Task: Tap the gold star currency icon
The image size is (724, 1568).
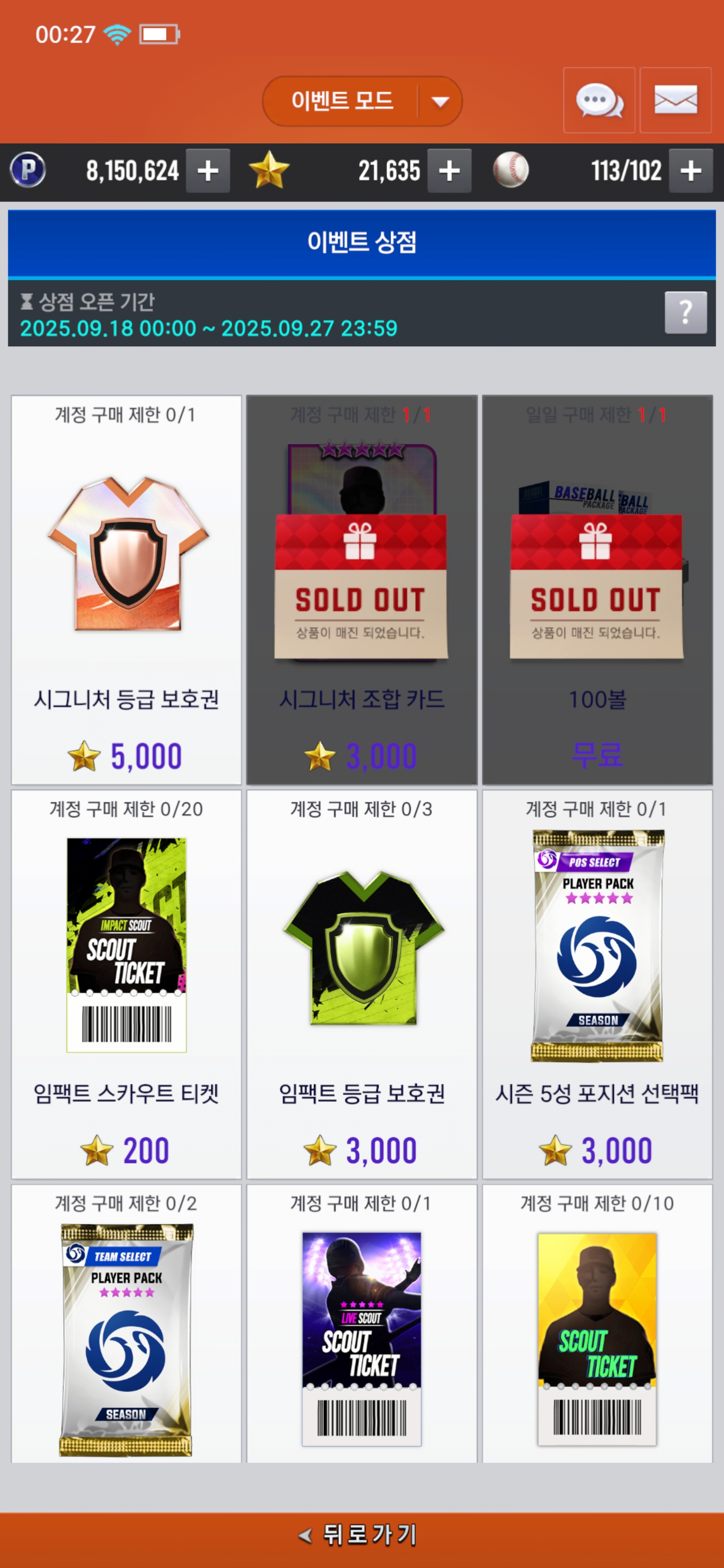Action: tap(269, 170)
